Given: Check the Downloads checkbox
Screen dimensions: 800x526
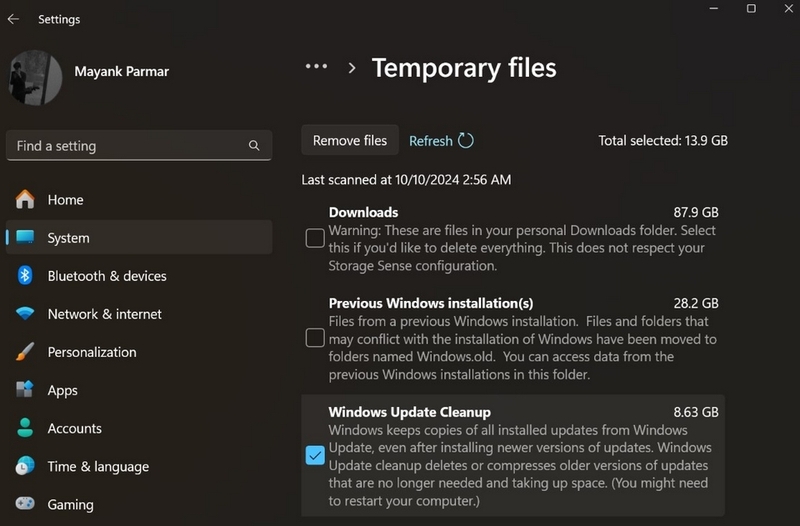Looking at the screenshot, I should [x=315, y=238].
